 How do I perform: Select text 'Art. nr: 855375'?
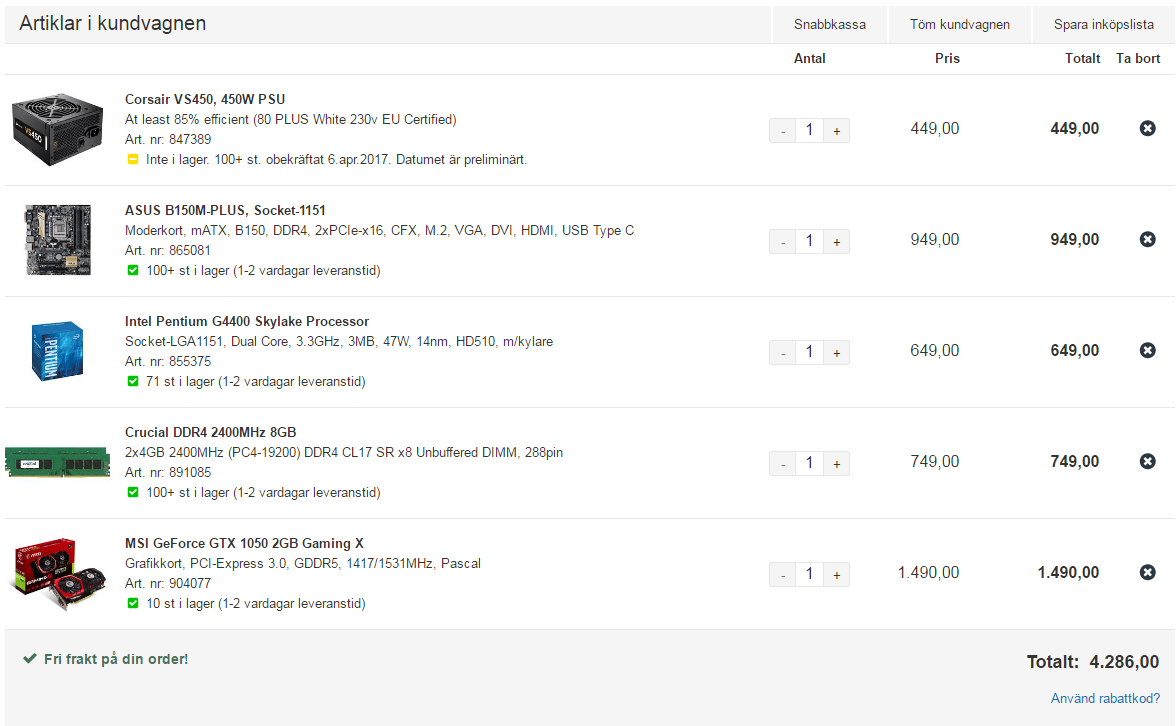[x=168, y=362]
